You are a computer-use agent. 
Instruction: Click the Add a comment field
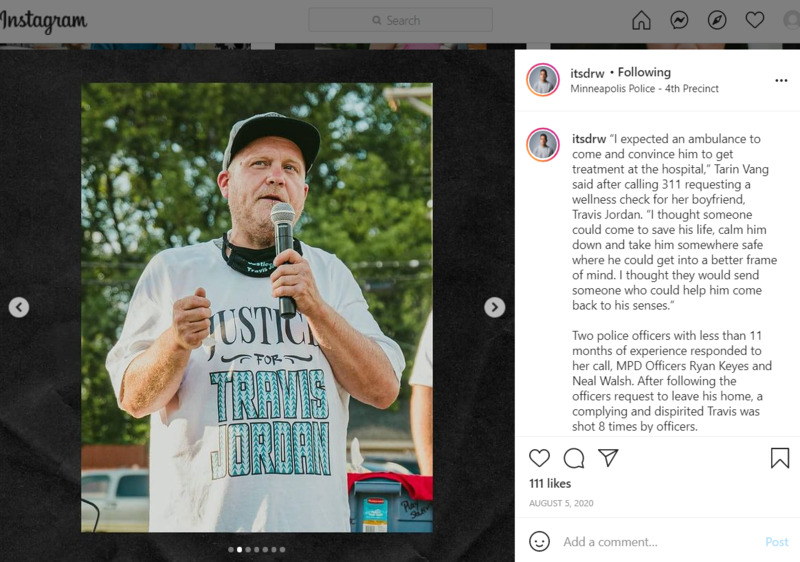658,542
